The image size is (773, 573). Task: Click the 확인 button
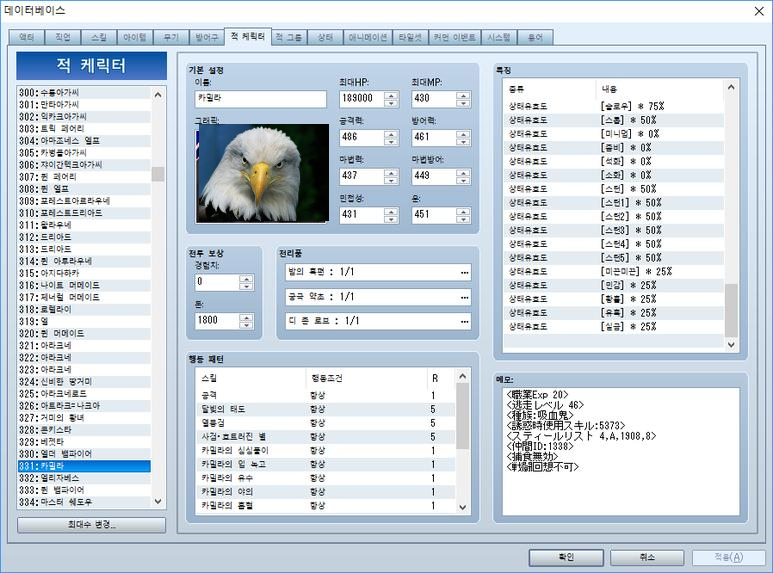point(566,557)
